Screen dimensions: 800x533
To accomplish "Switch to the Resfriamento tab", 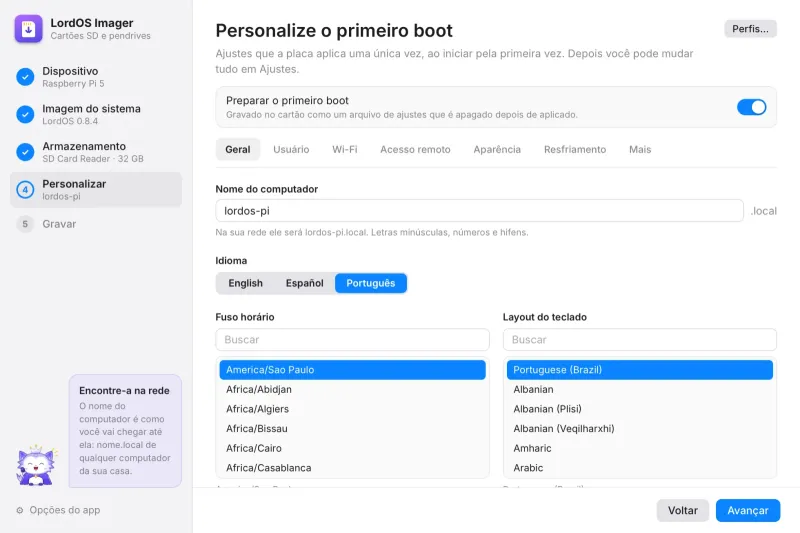I will pos(575,149).
